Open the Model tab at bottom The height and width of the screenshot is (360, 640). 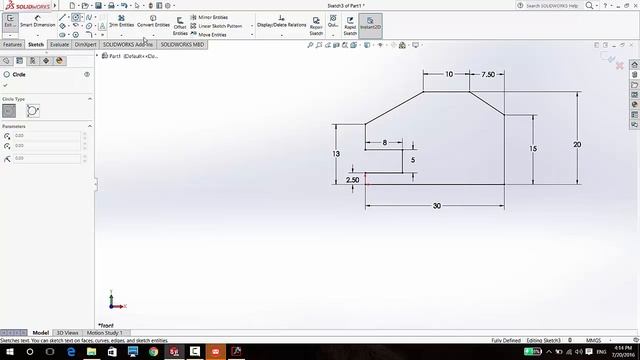(40, 333)
